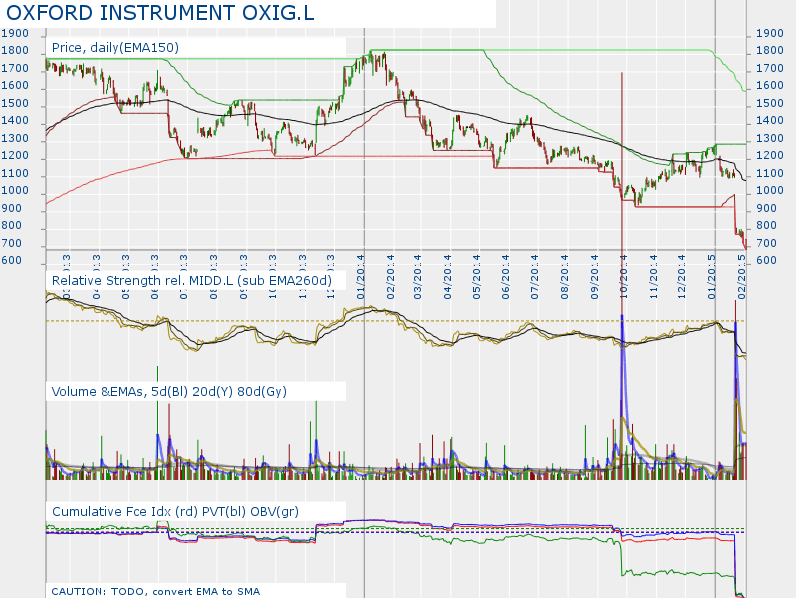Select the 09/20:4 date label

tap(594, 277)
